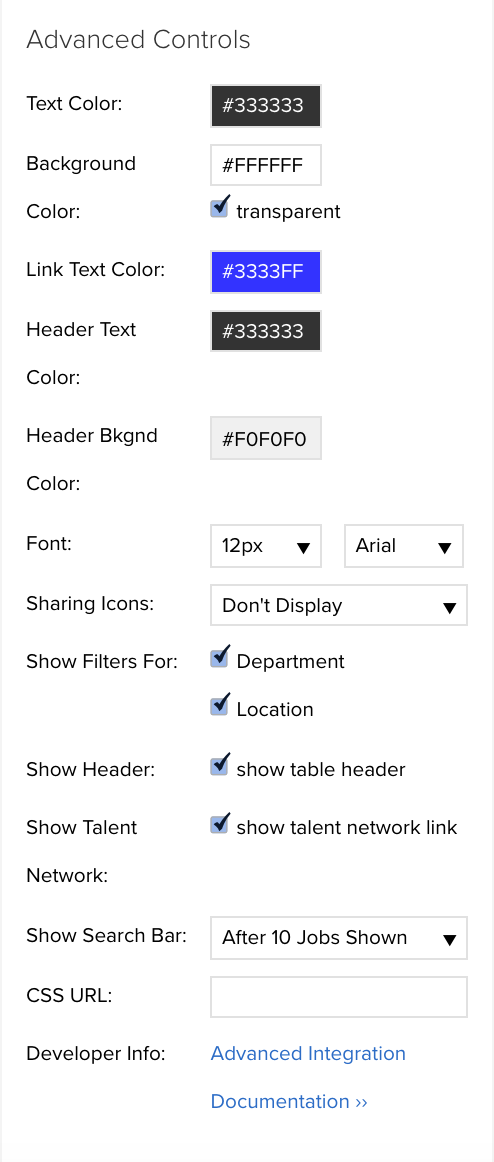The width and height of the screenshot is (494, 1162).
Task: Click the arrow of After 10 Jobs Shown
Action: pyautogui.click(x=449, y=940)
